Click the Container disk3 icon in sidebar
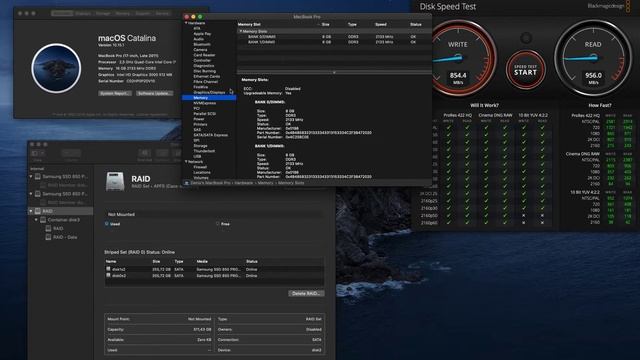Image resolution: width=640 pixels, height=360 pixels. (x=43, y=220)
